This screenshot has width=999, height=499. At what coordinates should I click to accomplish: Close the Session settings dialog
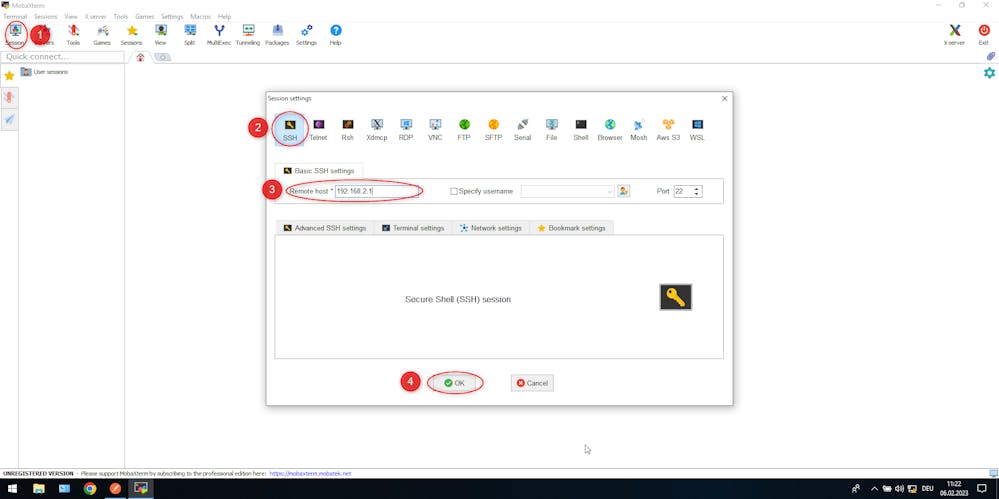click(x=724, y=98)
